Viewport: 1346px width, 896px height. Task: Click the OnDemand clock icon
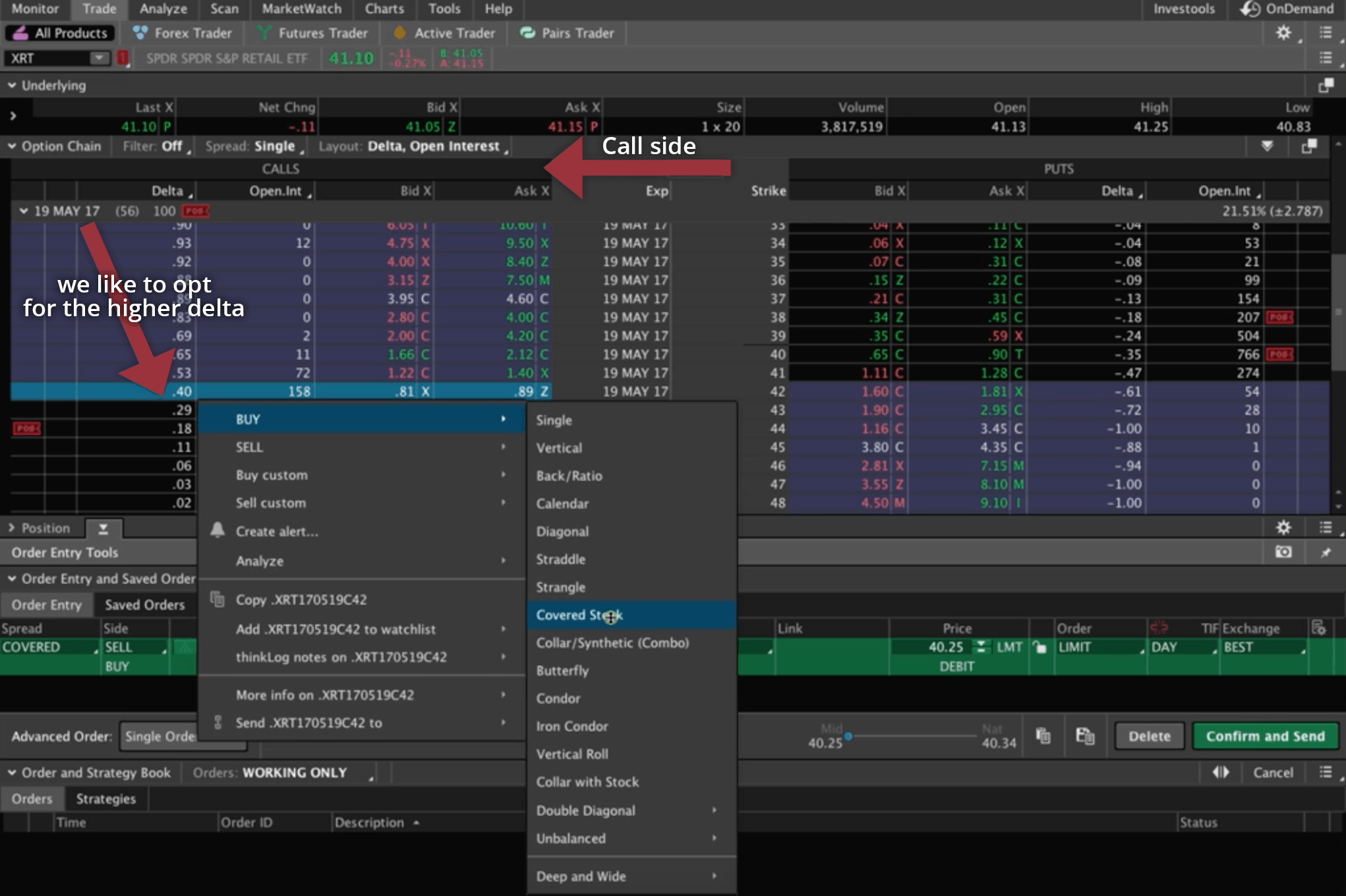pos(1249,9)
